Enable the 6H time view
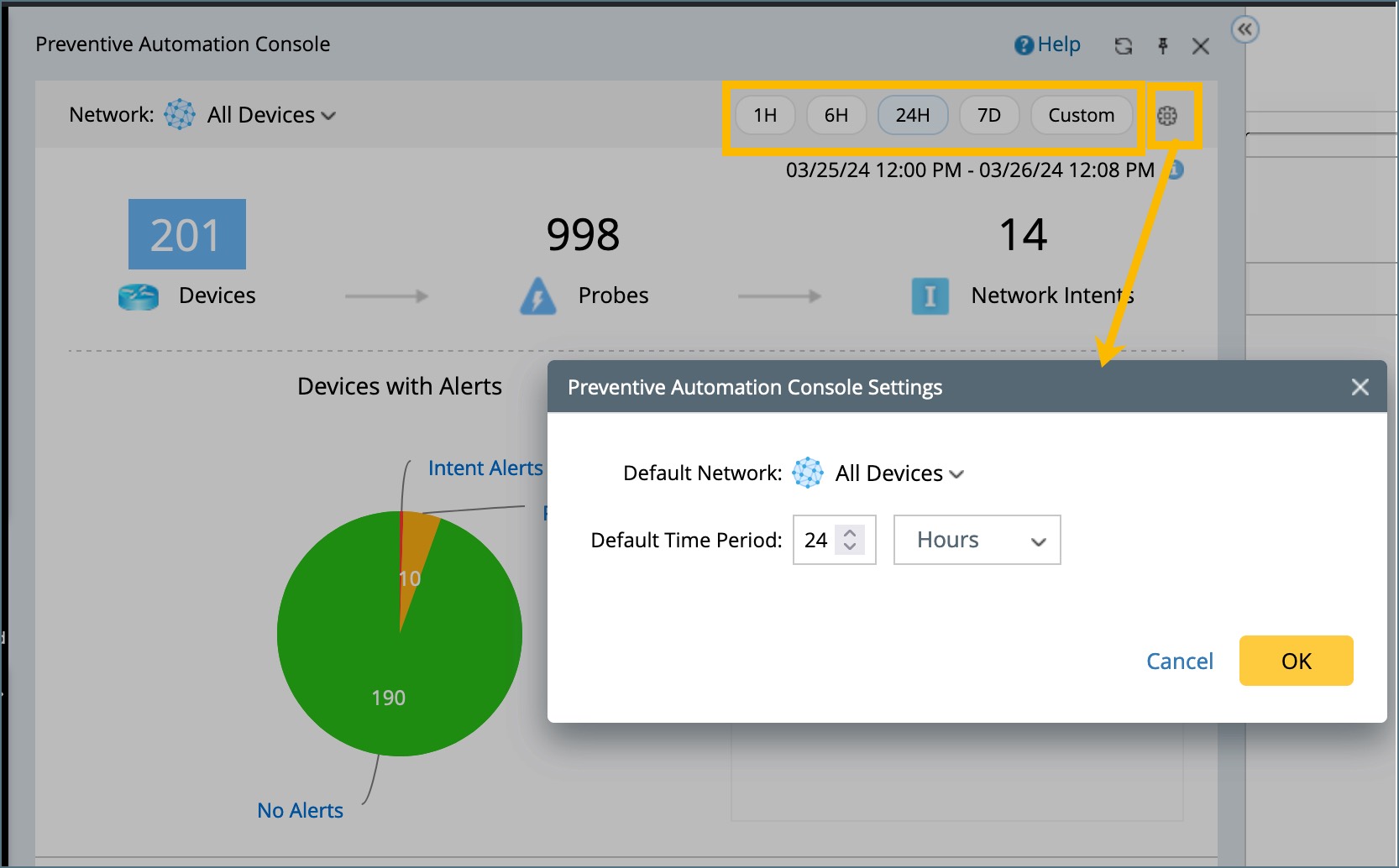This screenshot has height=868, width=1399. 836,115
